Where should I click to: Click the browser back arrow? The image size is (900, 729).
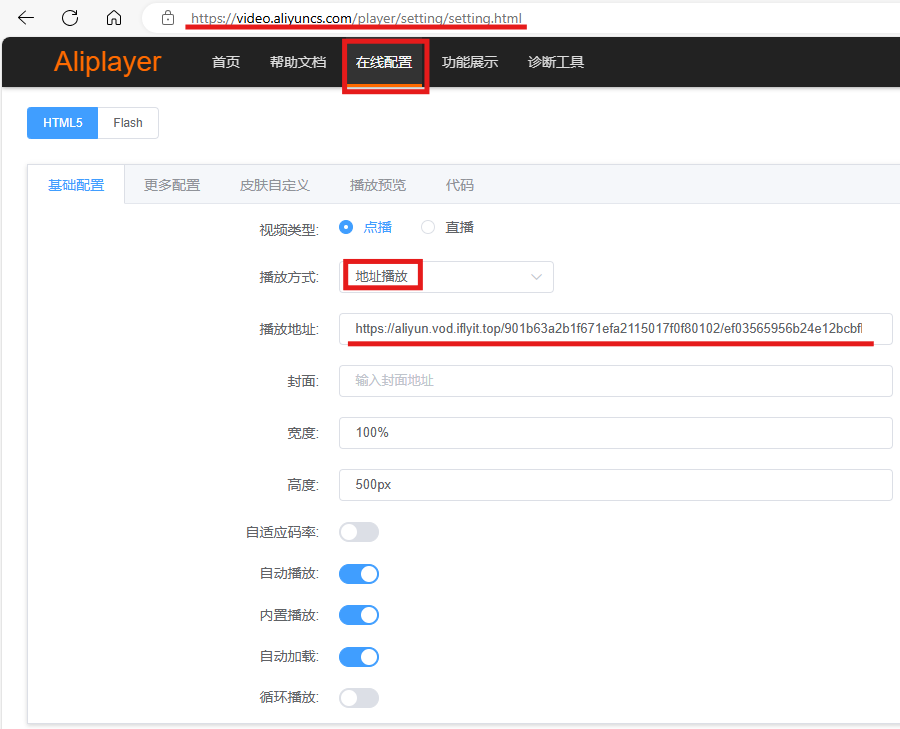click(x=26, y=18)
